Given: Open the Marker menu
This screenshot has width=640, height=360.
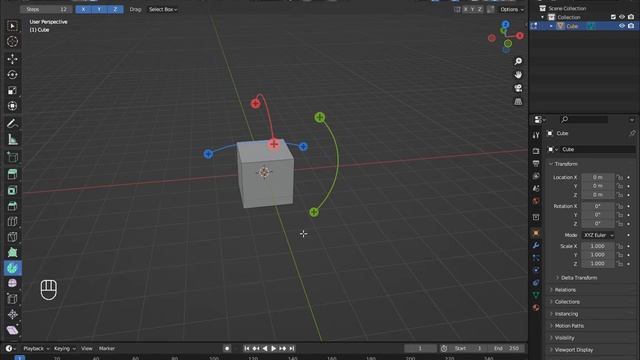Looking at the screenshot, I should coord(107,349).
